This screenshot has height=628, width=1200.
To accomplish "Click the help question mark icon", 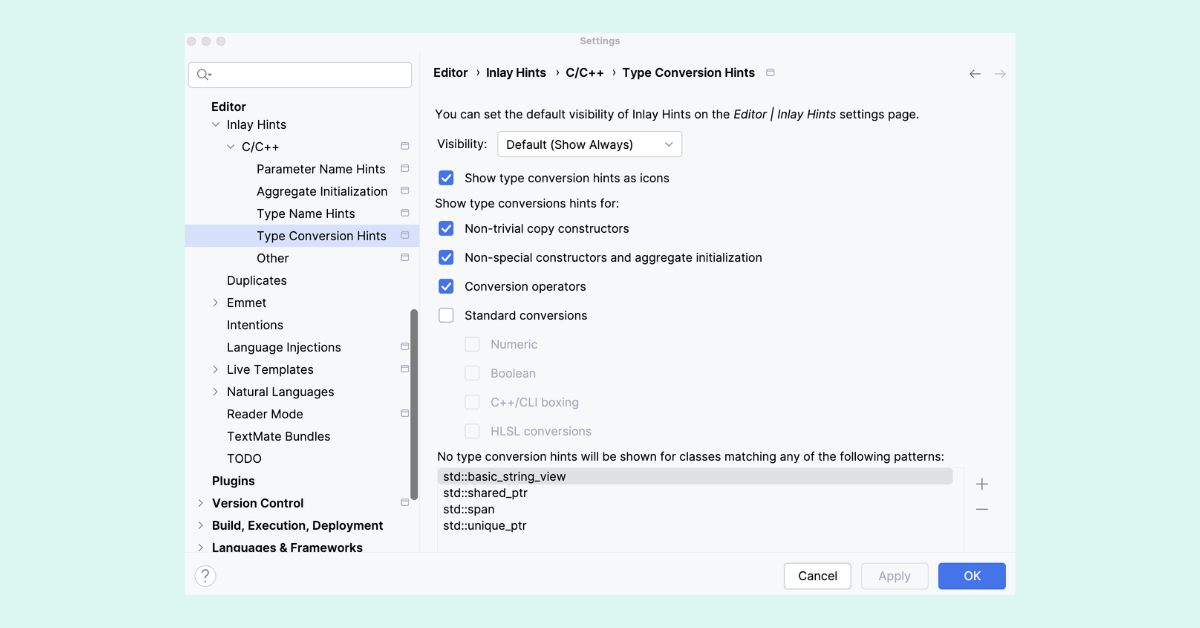I will (x=205, y=576).
